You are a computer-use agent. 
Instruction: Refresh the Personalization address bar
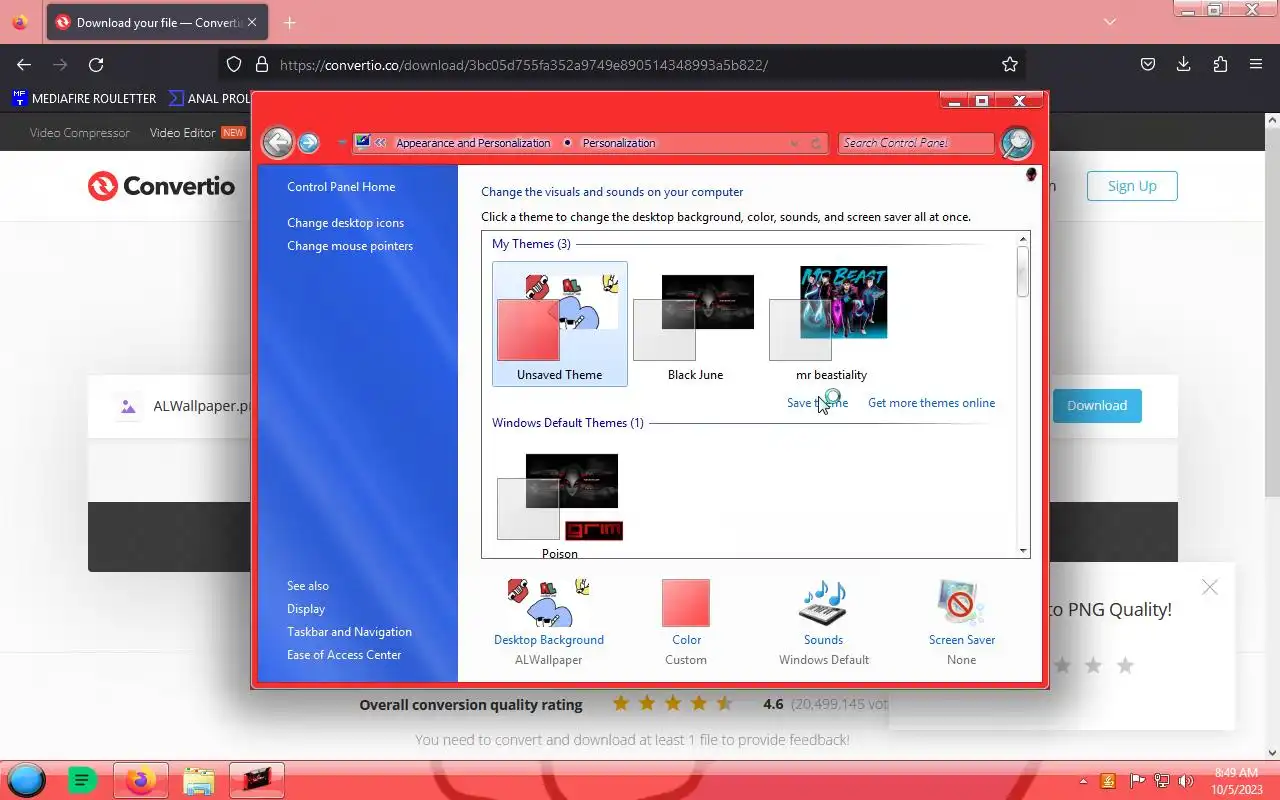click(x=816, y=143)
